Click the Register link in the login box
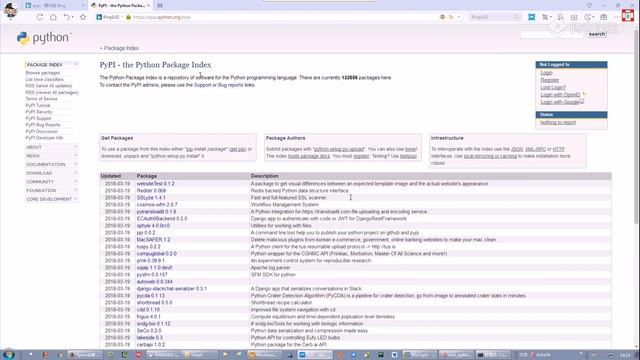This screenshot has height=360, width=640. [x=549, y=80]
